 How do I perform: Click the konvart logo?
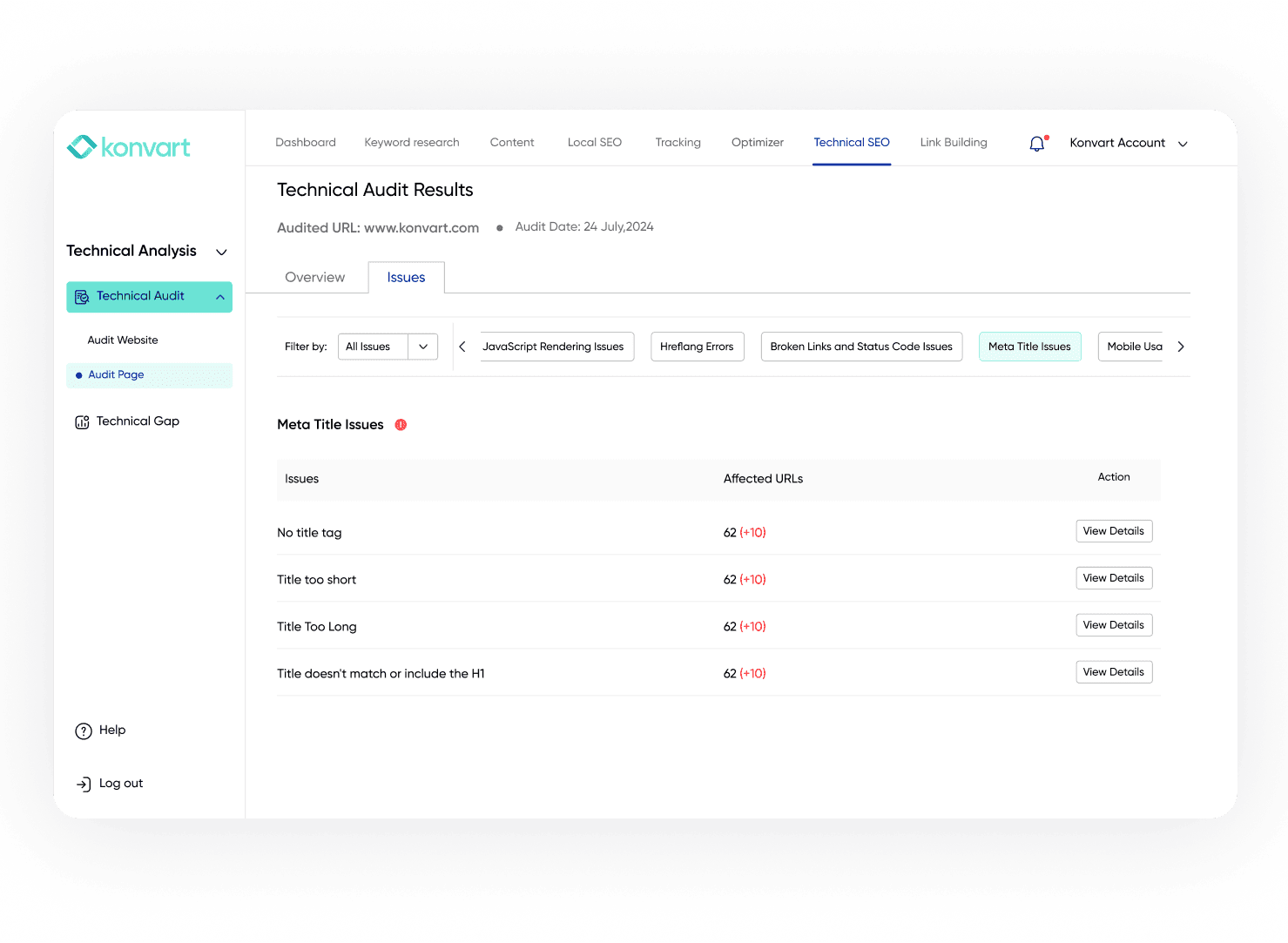127,147
